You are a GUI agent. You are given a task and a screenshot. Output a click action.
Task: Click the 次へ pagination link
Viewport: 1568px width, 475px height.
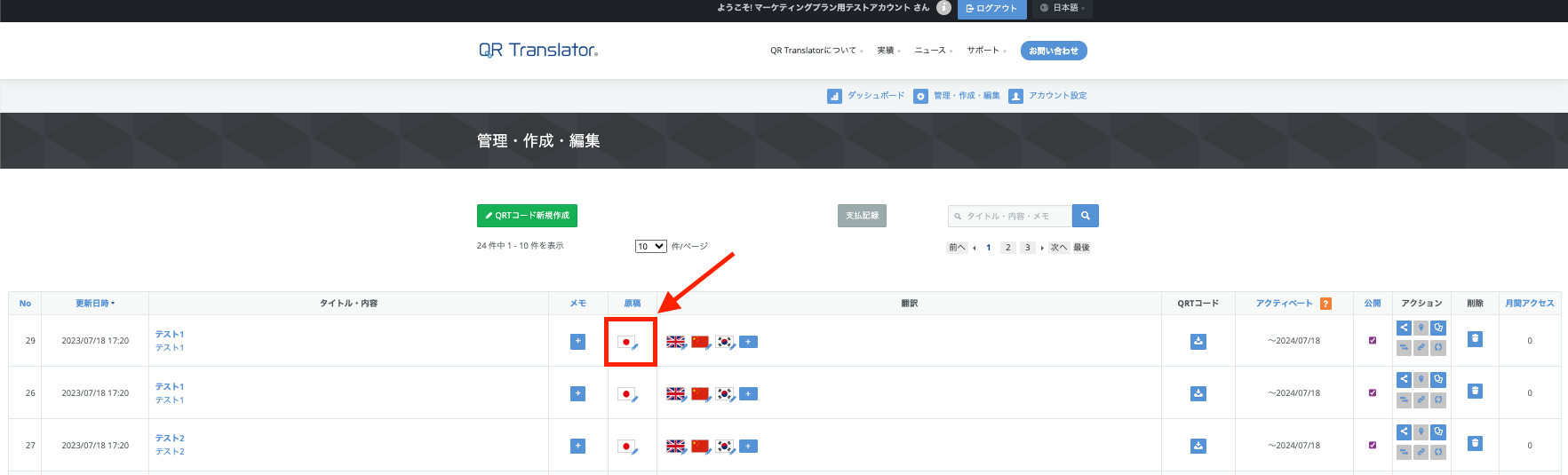(1058, 248)
